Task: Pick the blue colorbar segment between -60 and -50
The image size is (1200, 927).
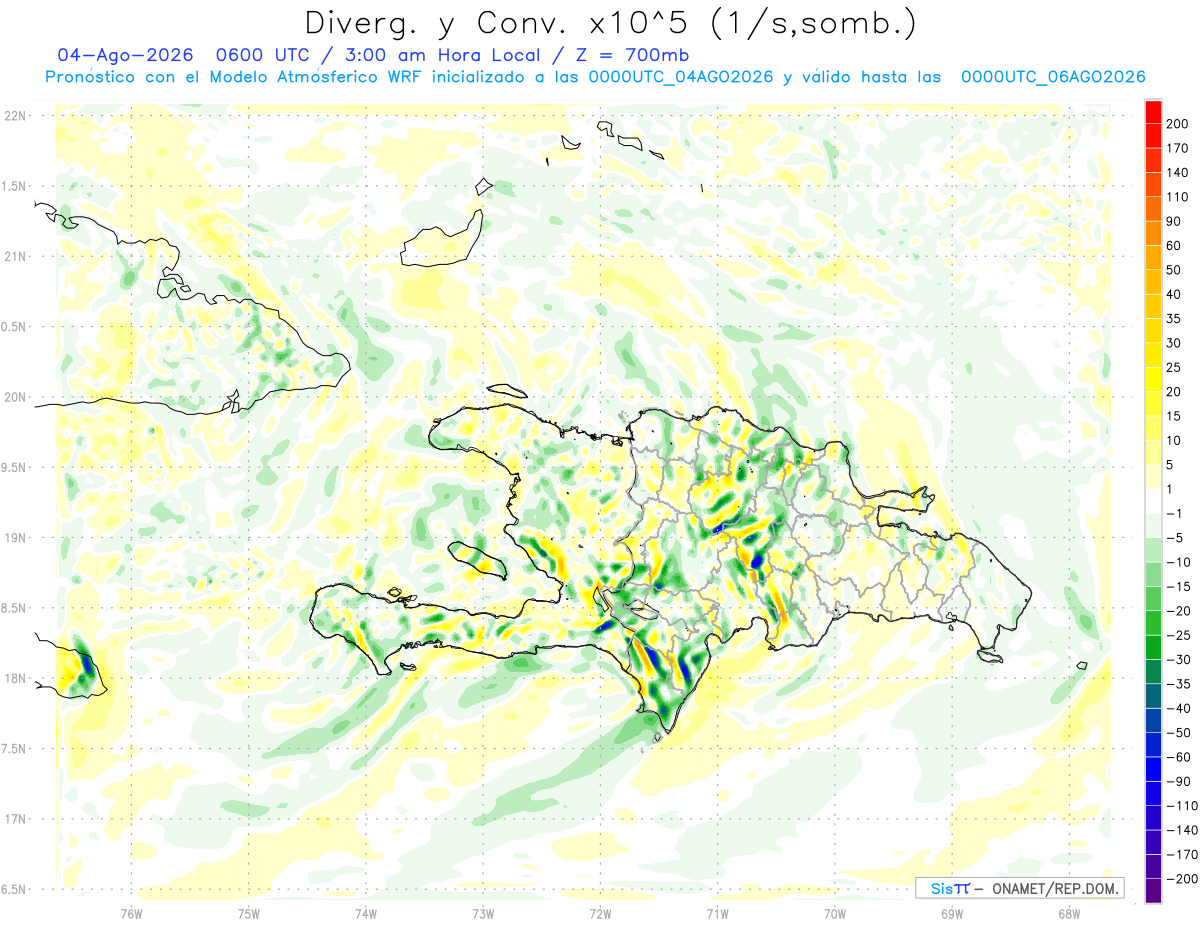Action: tap(1153, 745)
